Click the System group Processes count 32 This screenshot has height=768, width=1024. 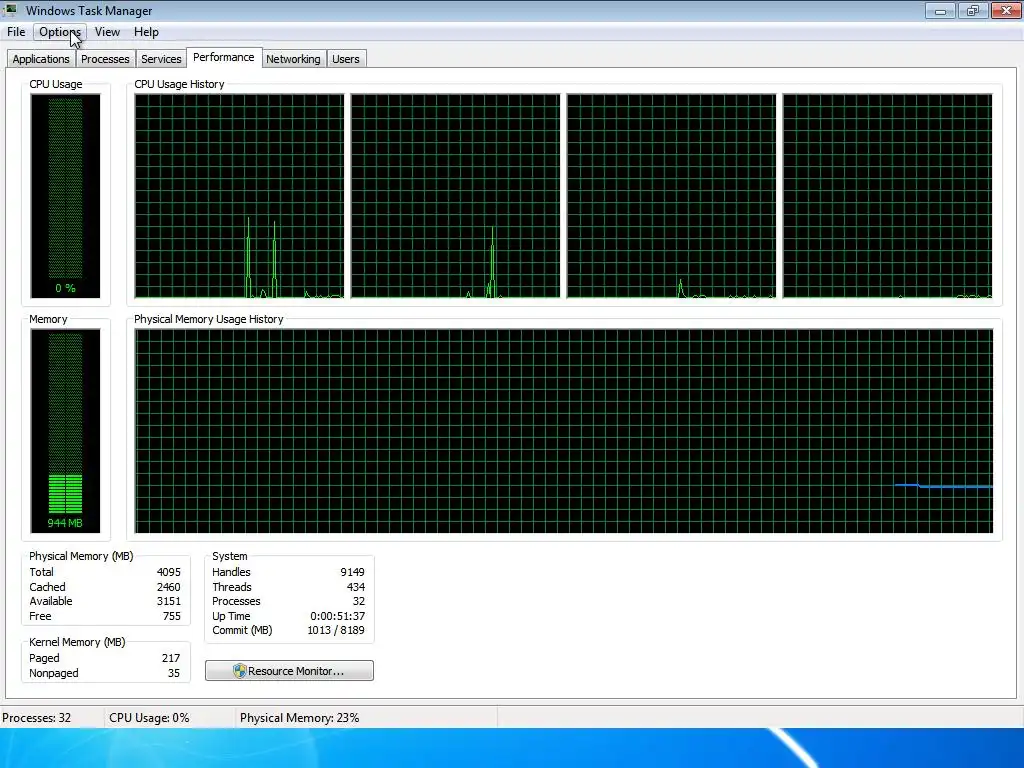click(359, 601)
